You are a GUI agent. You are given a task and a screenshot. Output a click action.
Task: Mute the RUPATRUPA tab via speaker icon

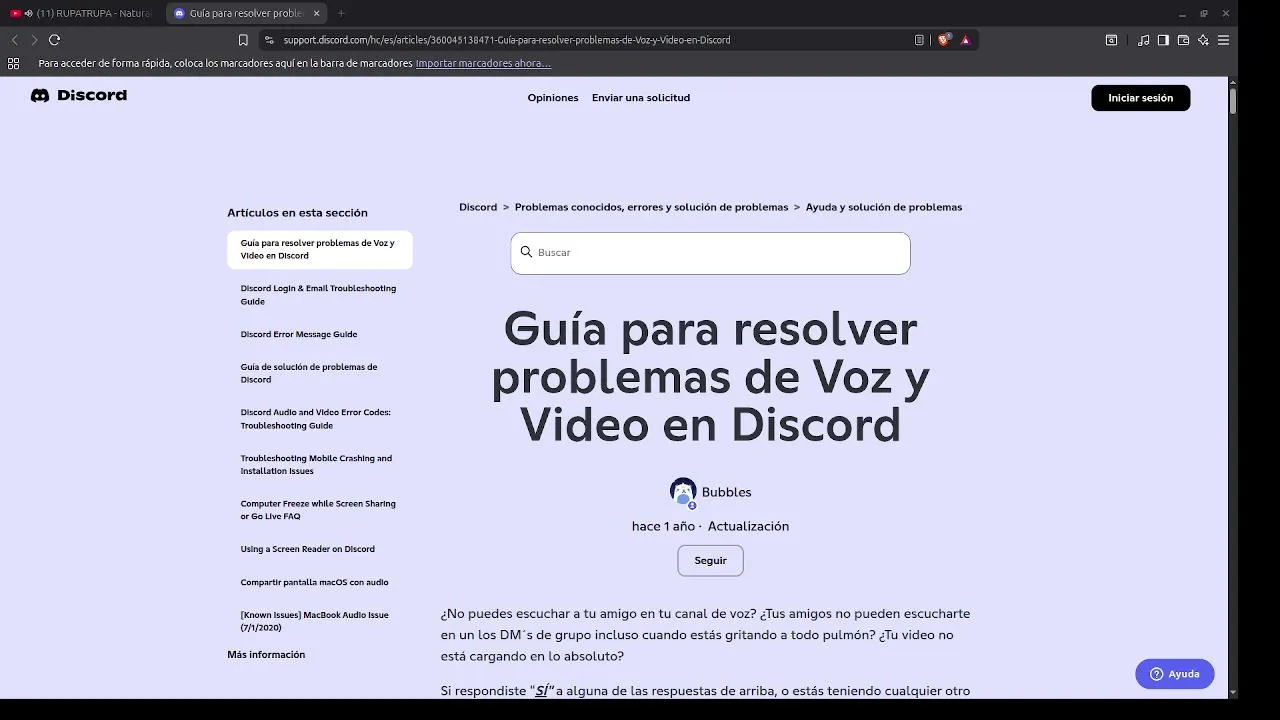click(x=27, y=13)
